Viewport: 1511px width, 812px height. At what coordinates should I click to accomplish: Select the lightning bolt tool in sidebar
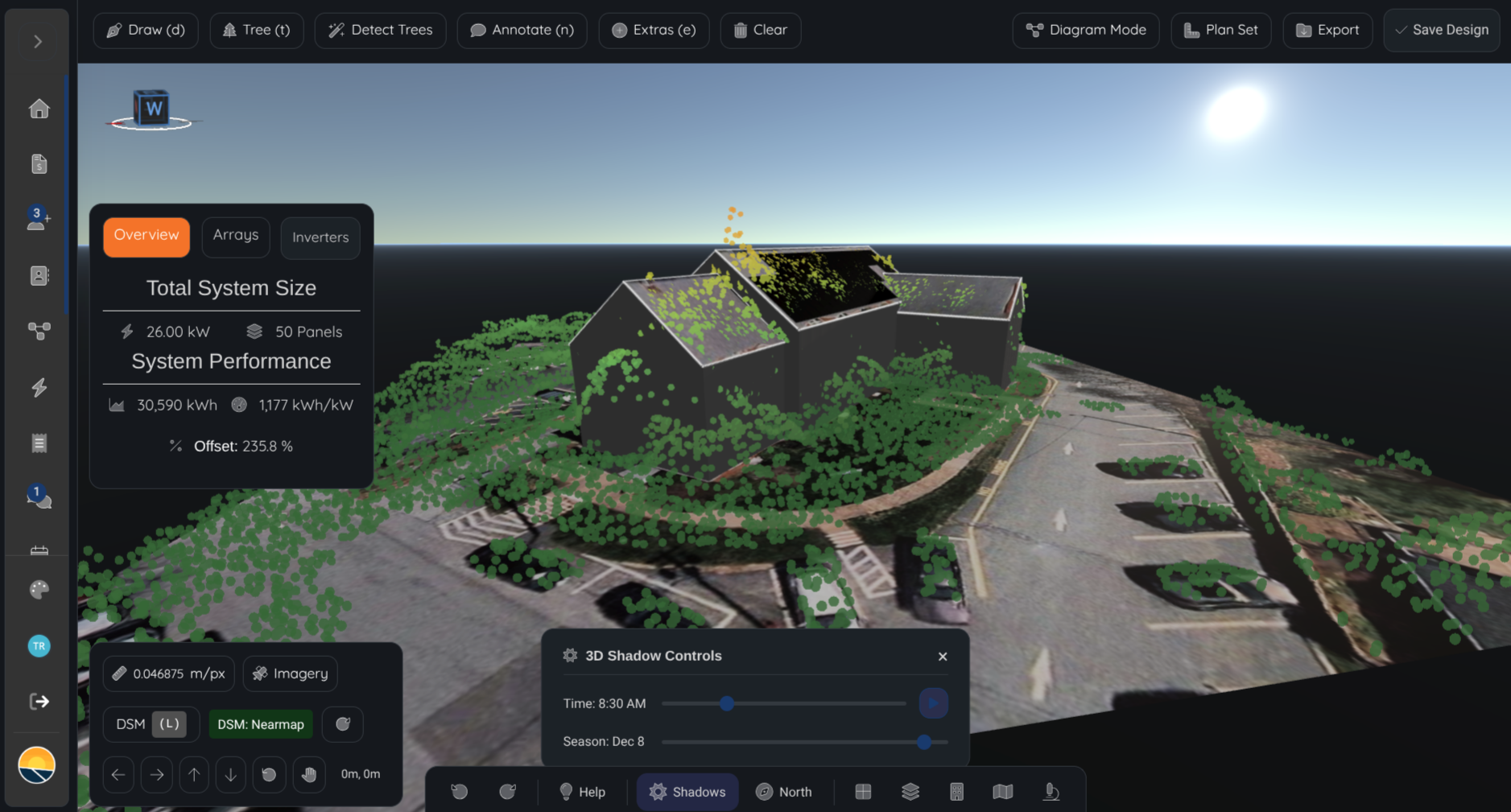click(x=38, y=389)
